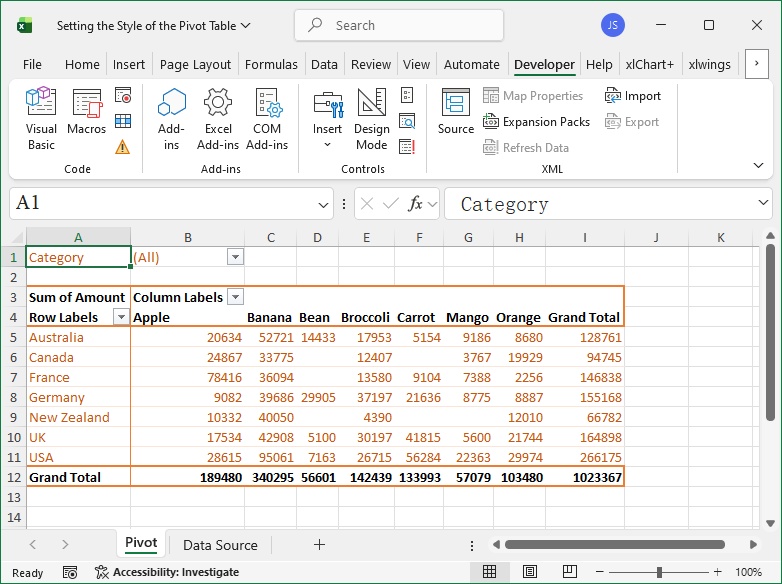The height and width of the screenshot is (584, 782).
Task: Open the Add-ins dialog
Action: pyautogui.click(x=171, y=119)
